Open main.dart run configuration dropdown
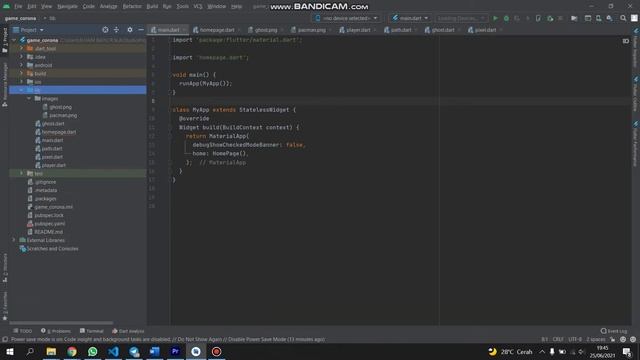Viewport: 640px width, 360px height. pos(410,18)
